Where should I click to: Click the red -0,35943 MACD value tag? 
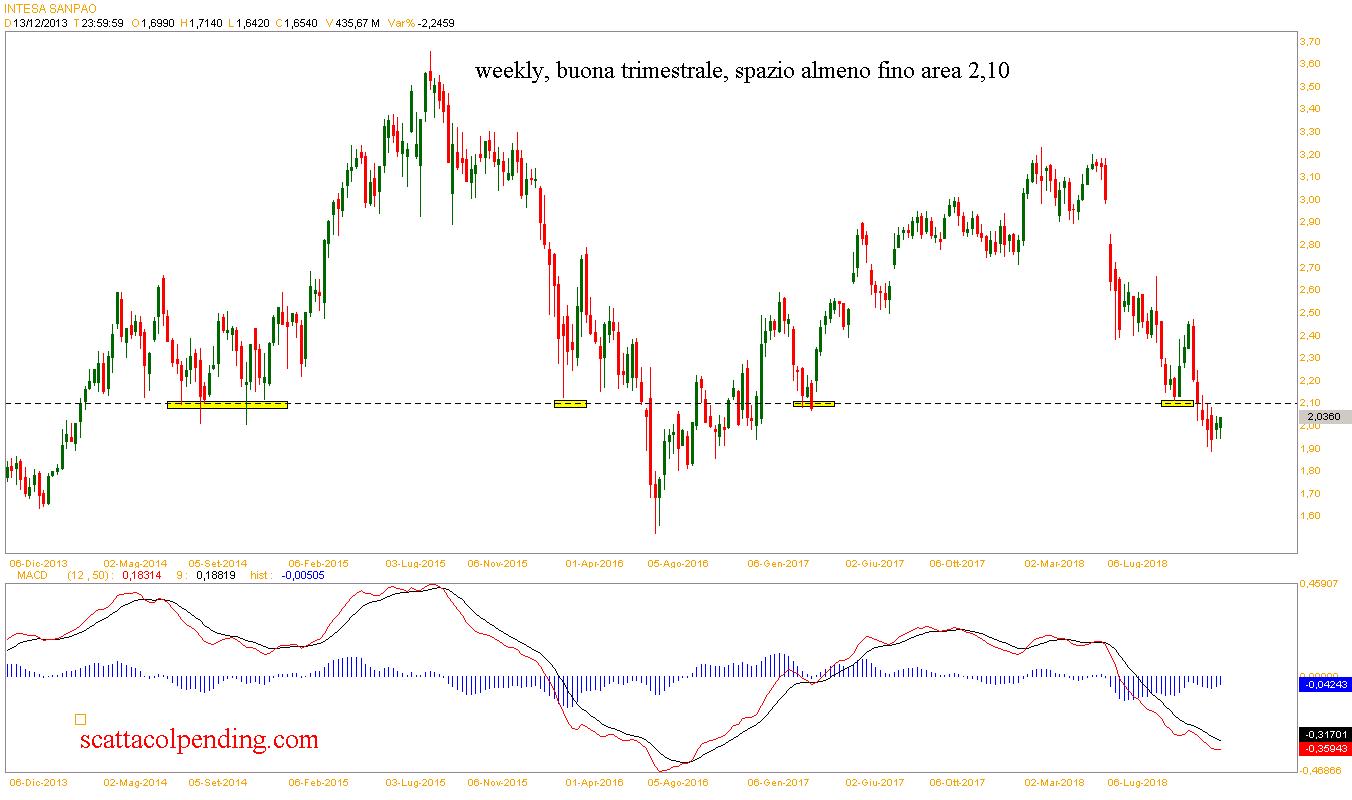point(1324,748)
